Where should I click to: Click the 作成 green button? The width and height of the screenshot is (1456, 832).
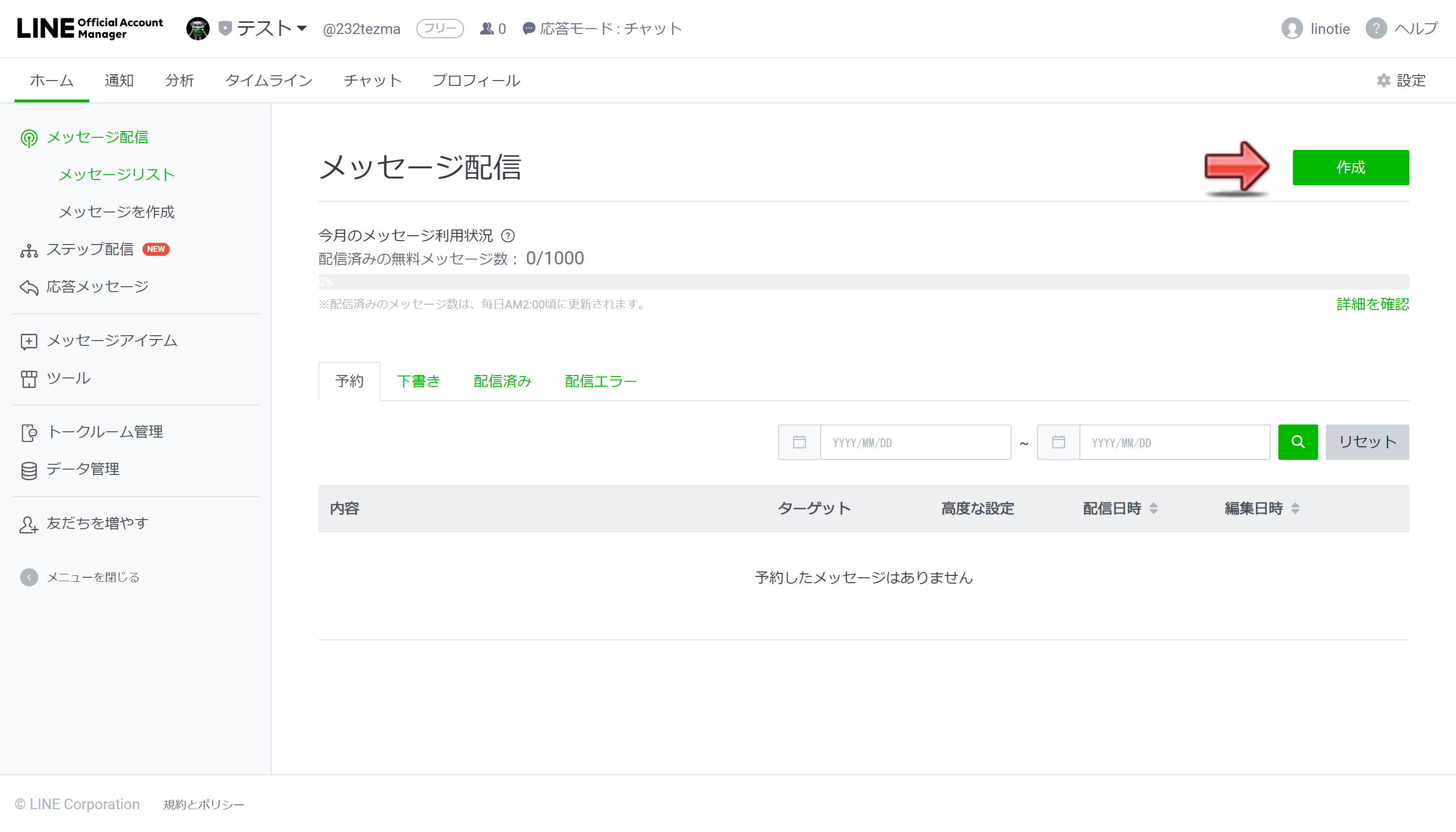click(1351, 167)
